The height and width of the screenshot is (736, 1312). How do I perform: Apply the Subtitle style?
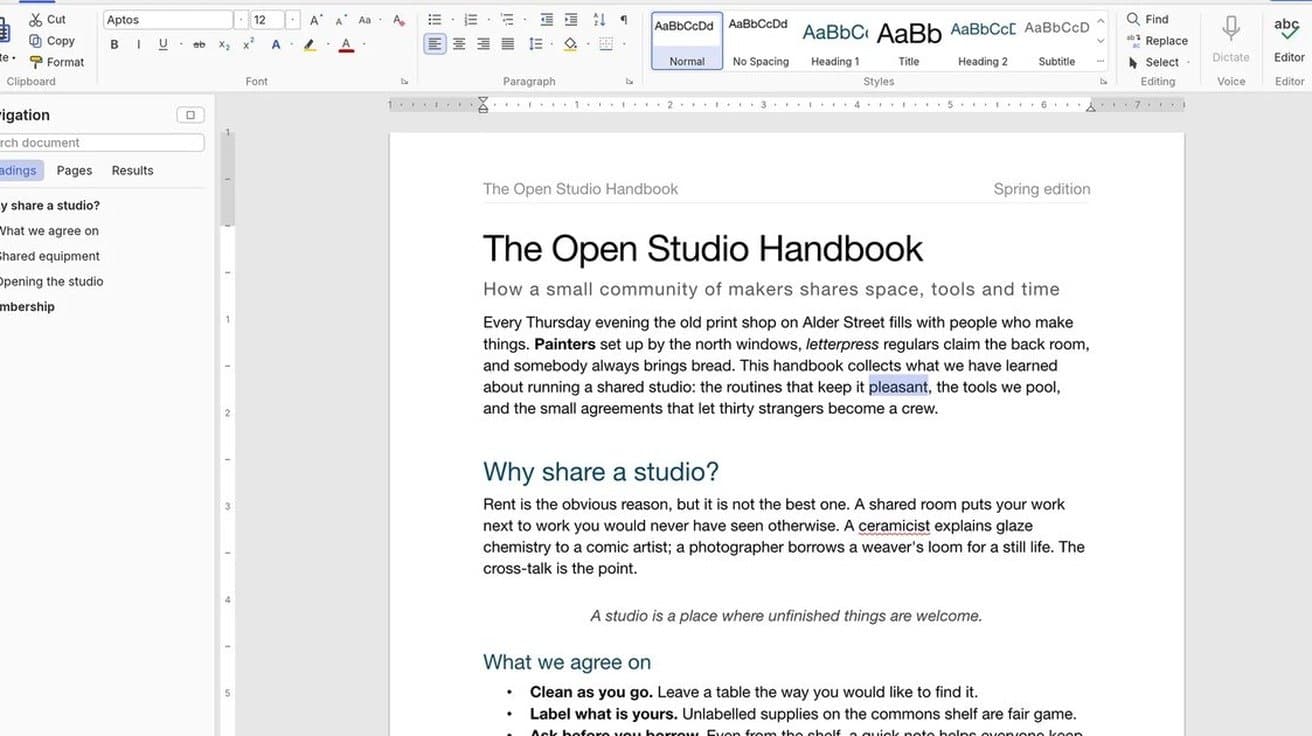(x=1057, y=41)
